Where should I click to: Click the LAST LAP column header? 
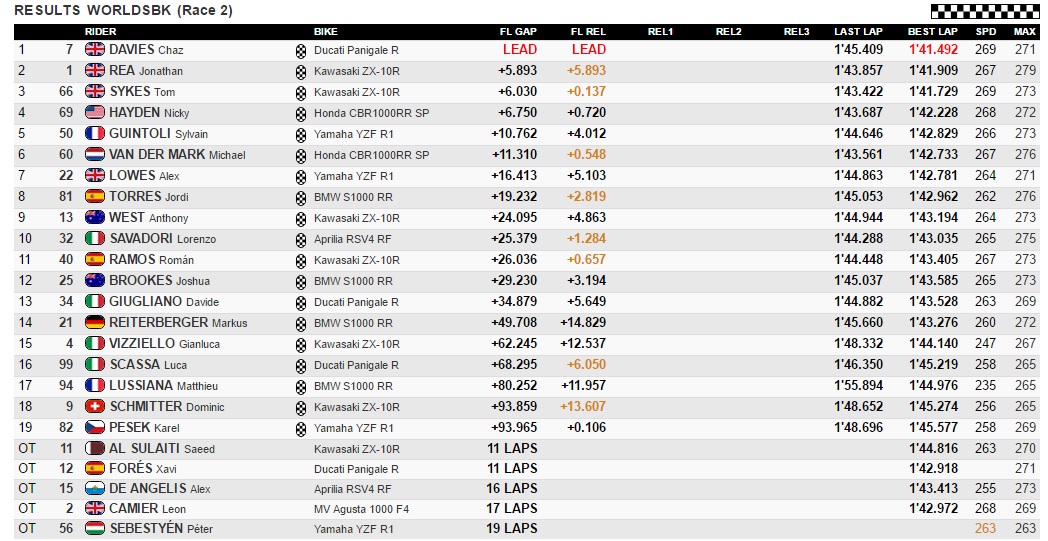(858, 32)
